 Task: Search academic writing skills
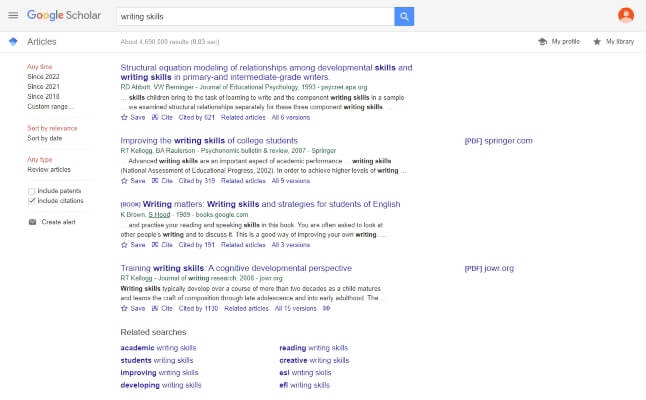(x=158, y=348)
